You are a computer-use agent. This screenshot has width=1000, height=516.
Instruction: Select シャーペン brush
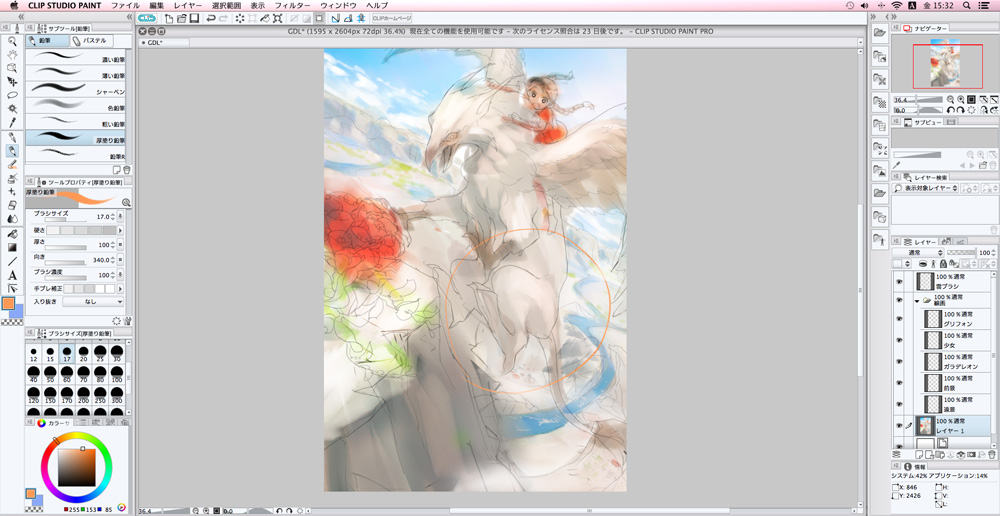pyautogui.click(x=76, y=89)
